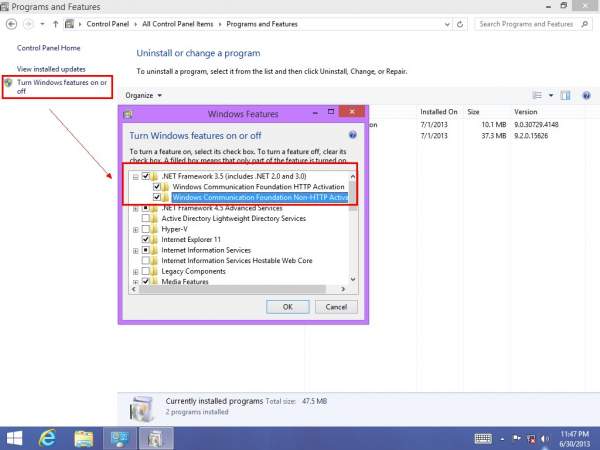The image size is (600, 450).
Task: Open volume control in tray
Action: click(x=545, y=439)
